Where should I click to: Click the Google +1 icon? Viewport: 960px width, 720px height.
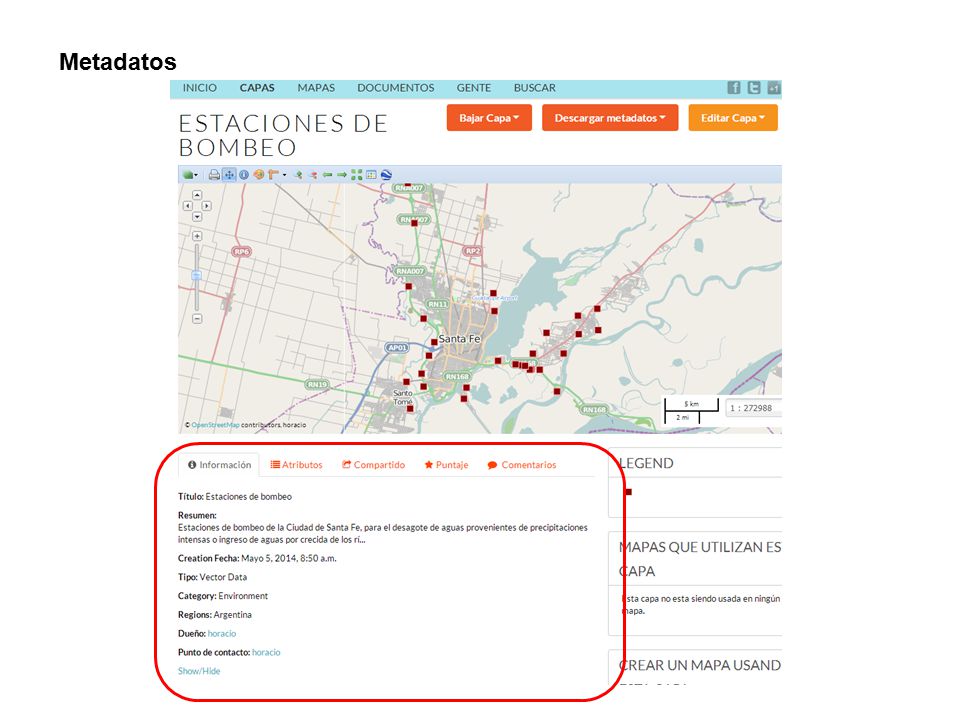pos(774,88)
